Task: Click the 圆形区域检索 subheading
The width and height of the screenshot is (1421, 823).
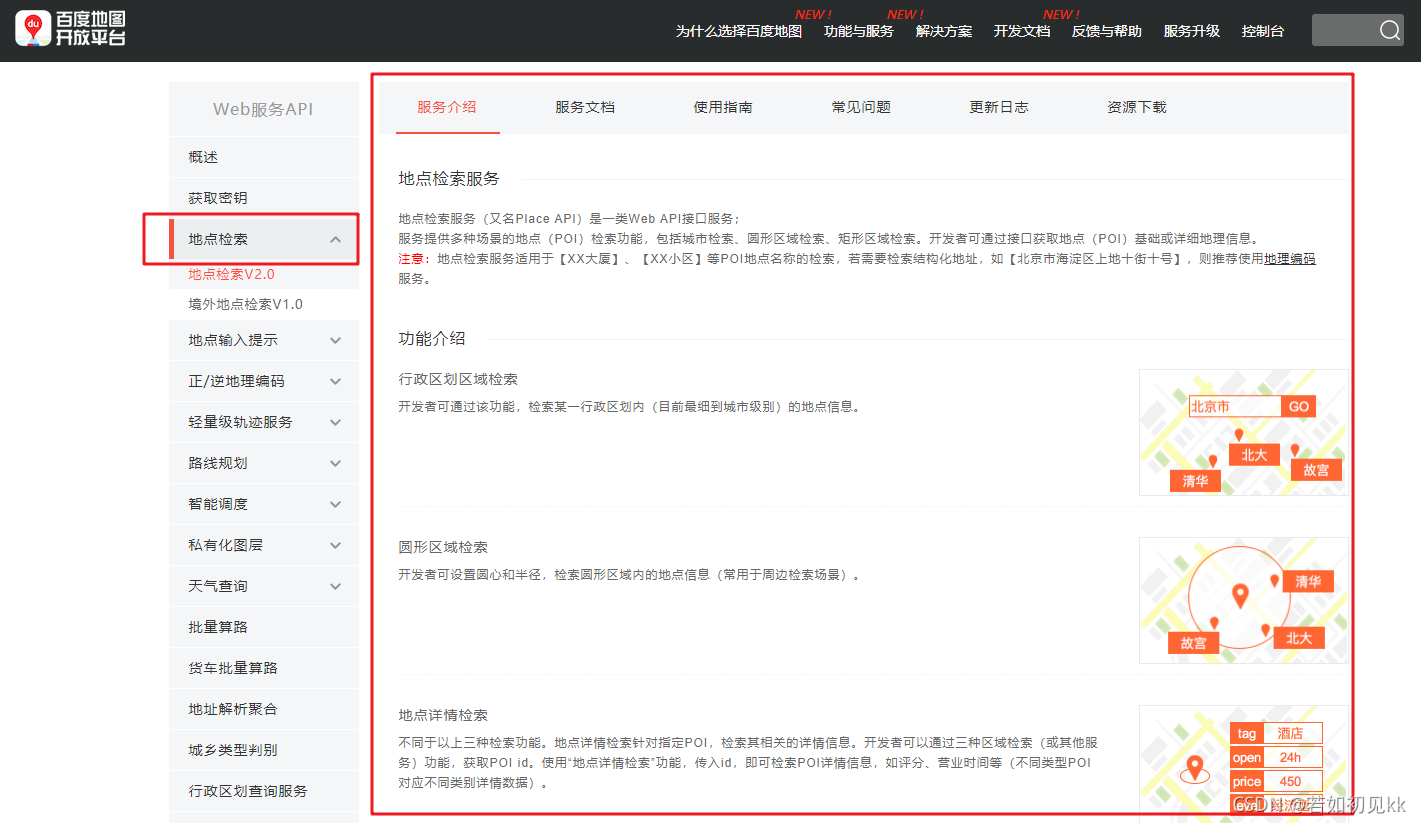Action: (443, 548)
